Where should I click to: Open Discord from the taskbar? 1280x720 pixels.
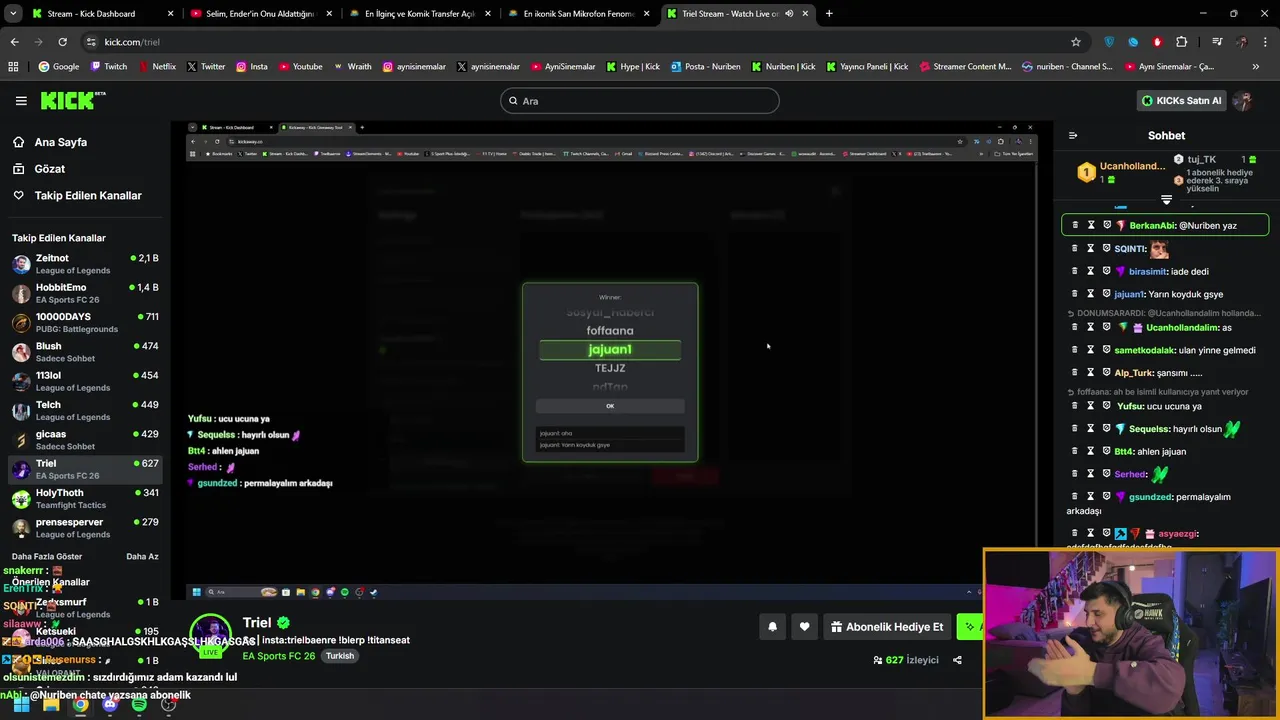coord(110,704)
